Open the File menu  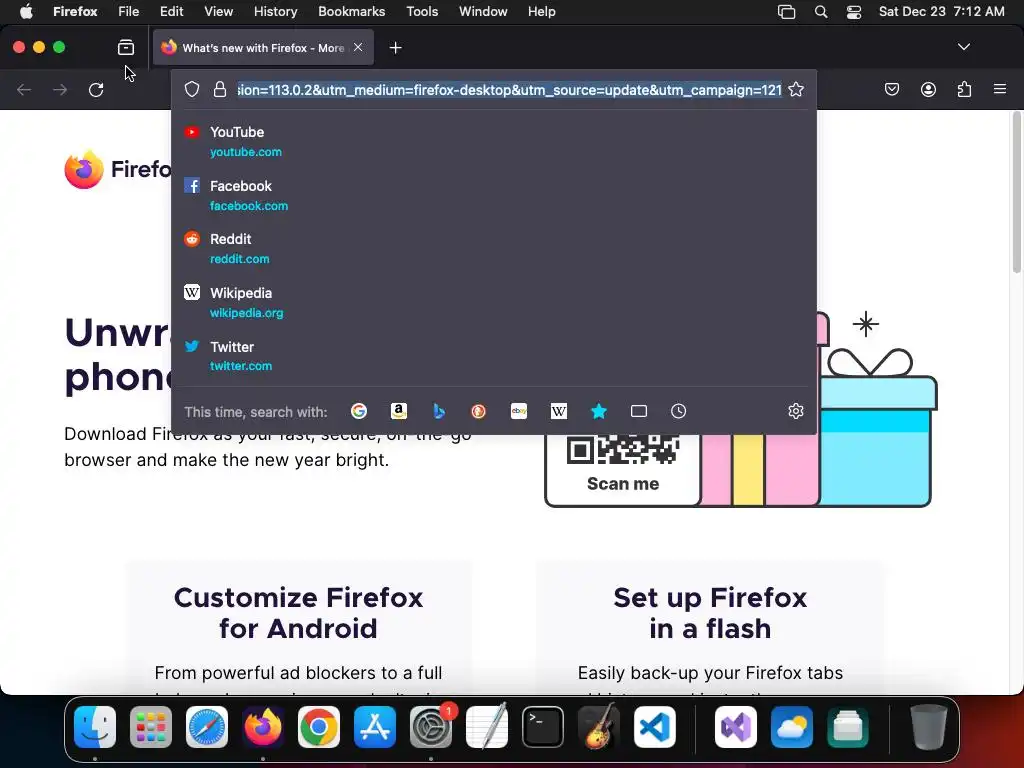(x=128, y=11)
